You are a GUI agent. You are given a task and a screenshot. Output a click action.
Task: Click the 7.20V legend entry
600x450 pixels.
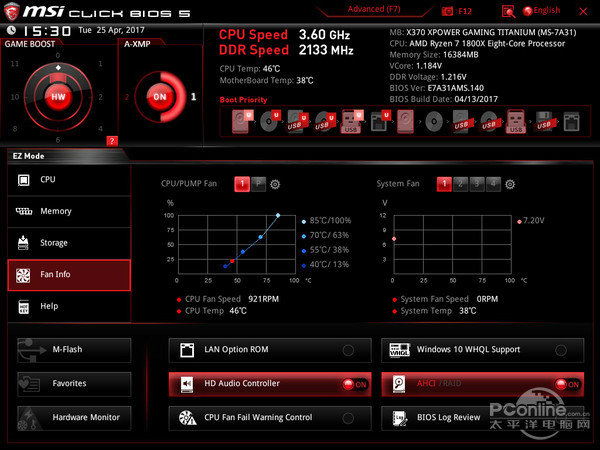pyautogui.click(x=531, y=221)
